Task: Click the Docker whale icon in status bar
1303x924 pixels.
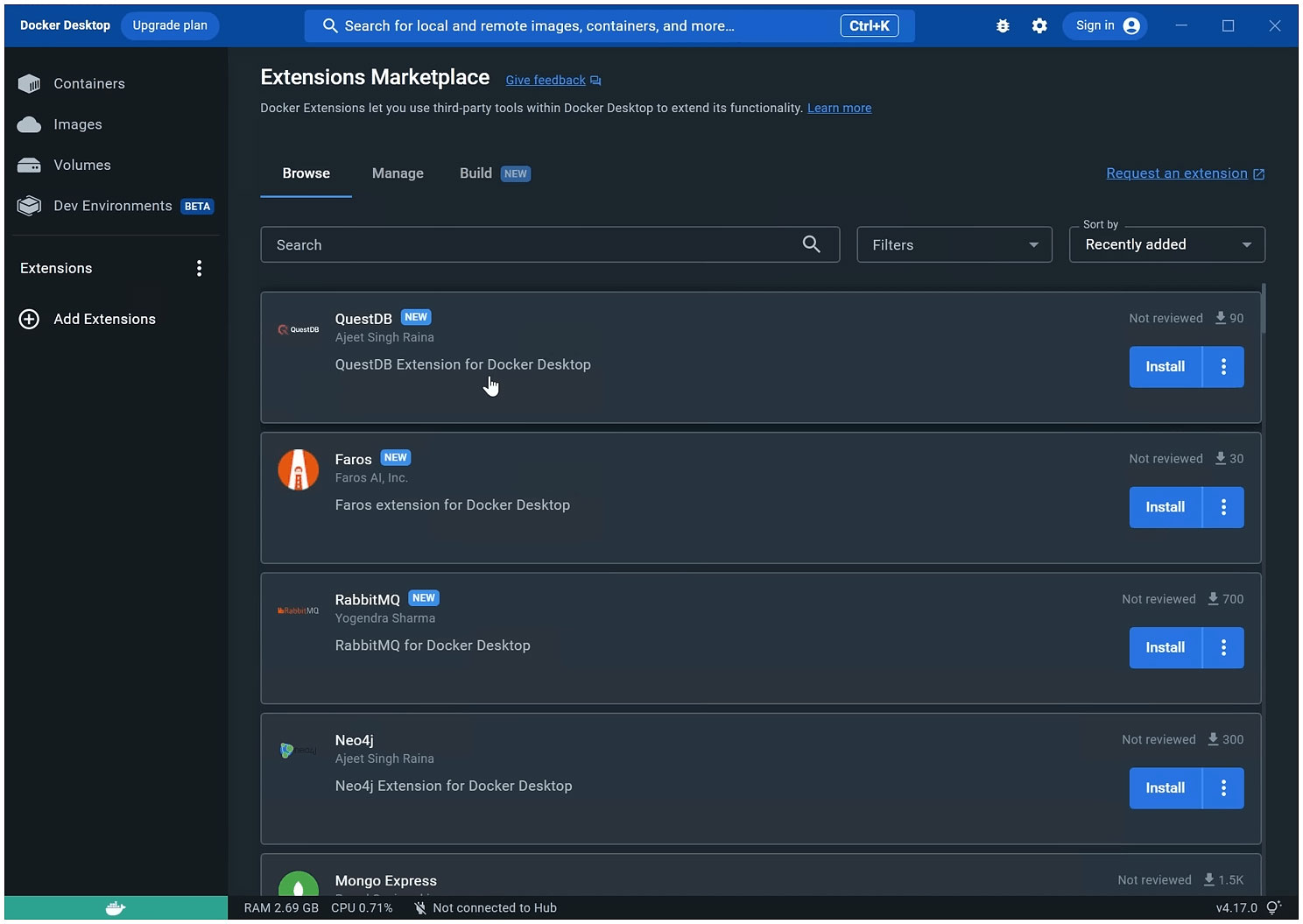Action: tap(116, 908)
